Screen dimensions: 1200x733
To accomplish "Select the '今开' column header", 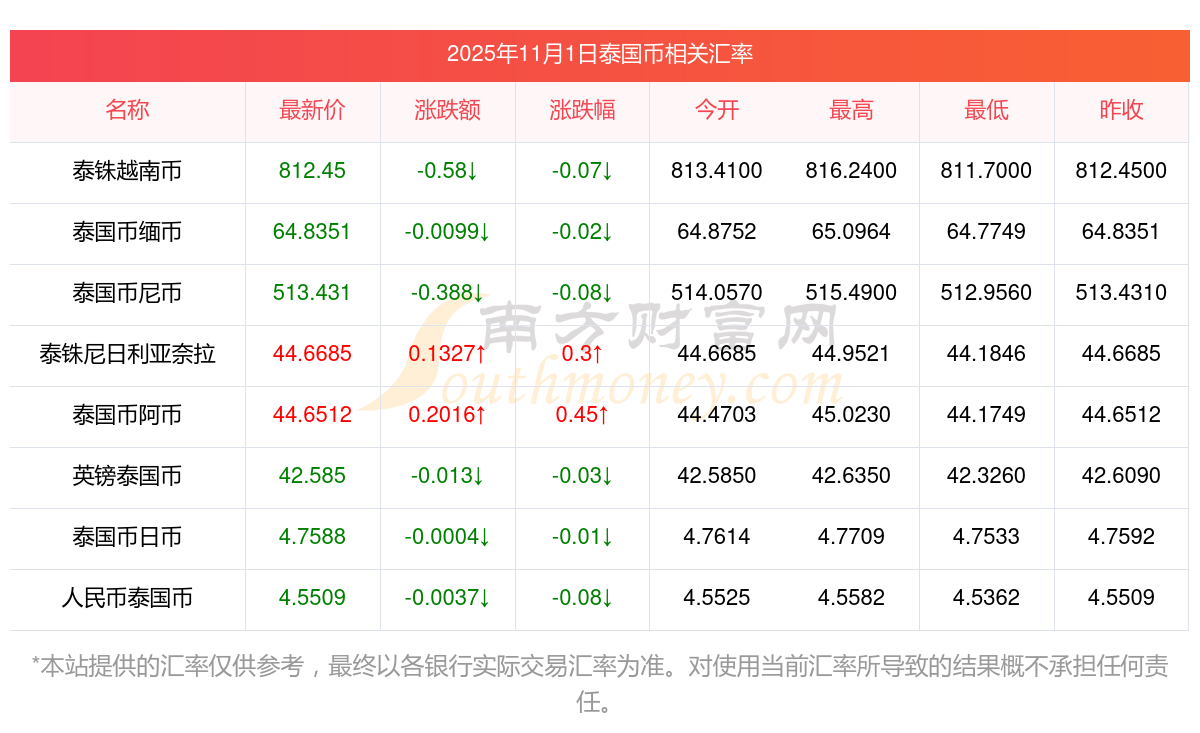I will [717, 110].
